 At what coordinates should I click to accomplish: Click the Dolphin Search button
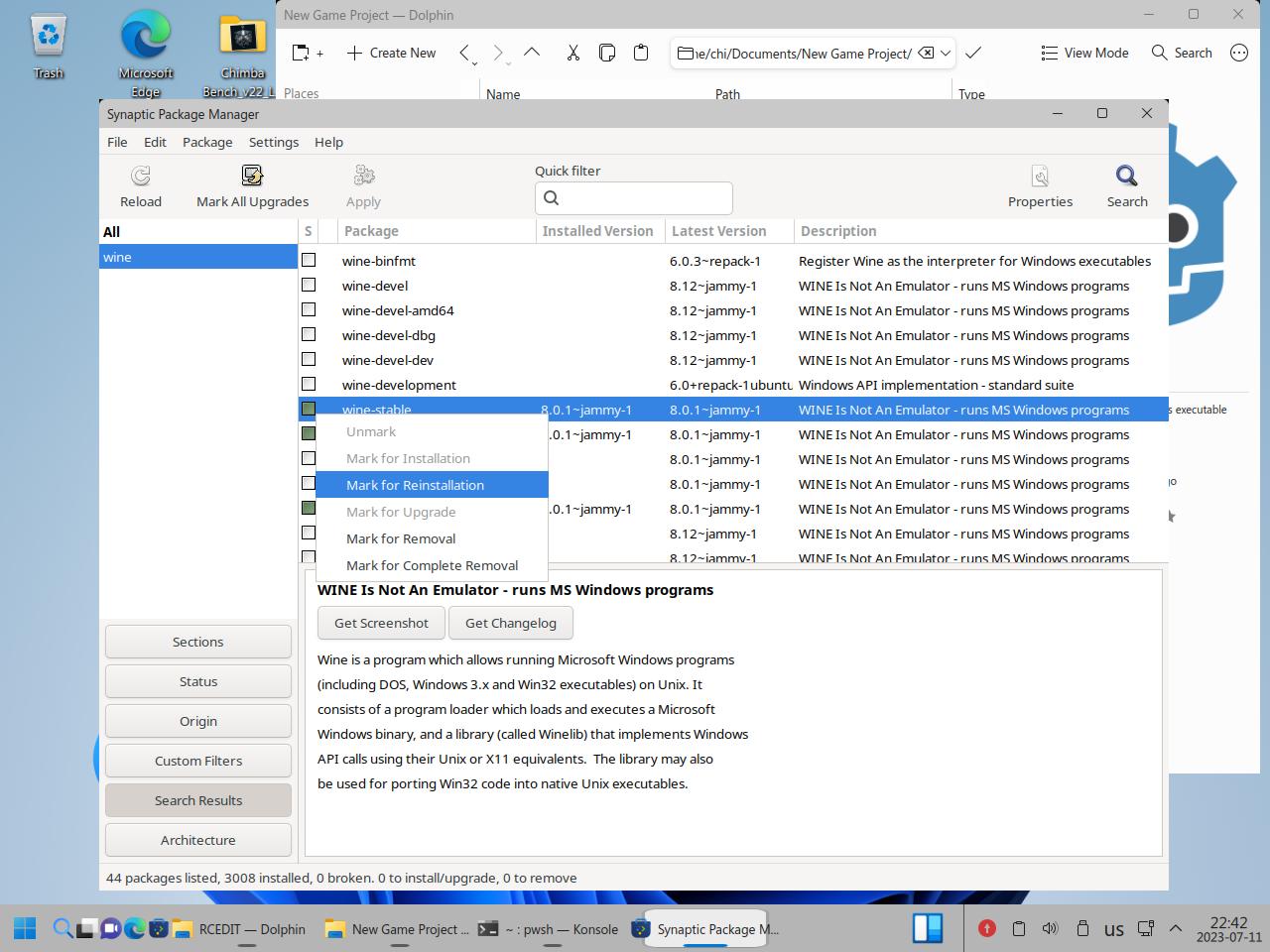(x=1182, y=54)
